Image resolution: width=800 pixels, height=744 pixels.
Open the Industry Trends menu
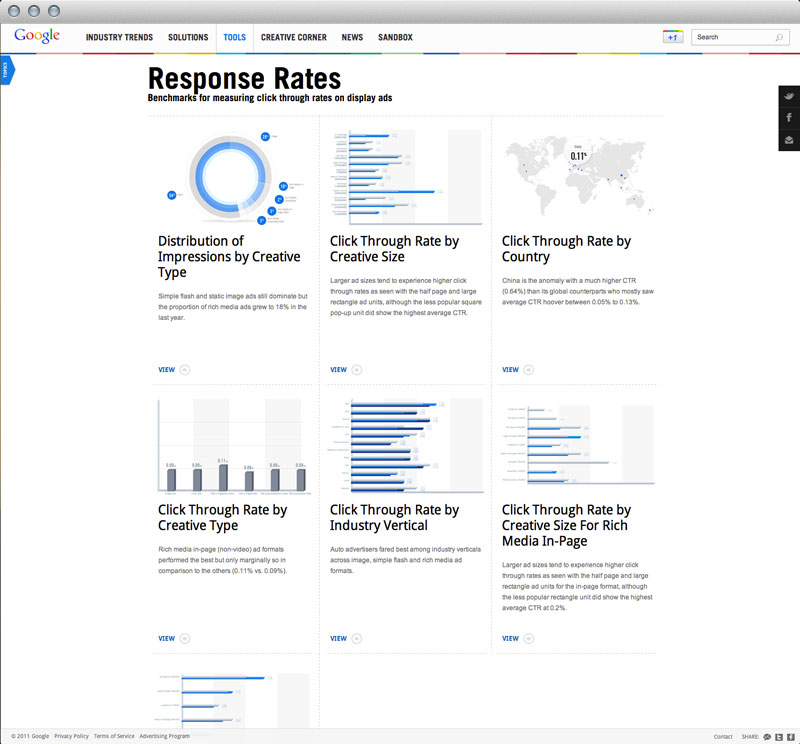pos(119,37)
